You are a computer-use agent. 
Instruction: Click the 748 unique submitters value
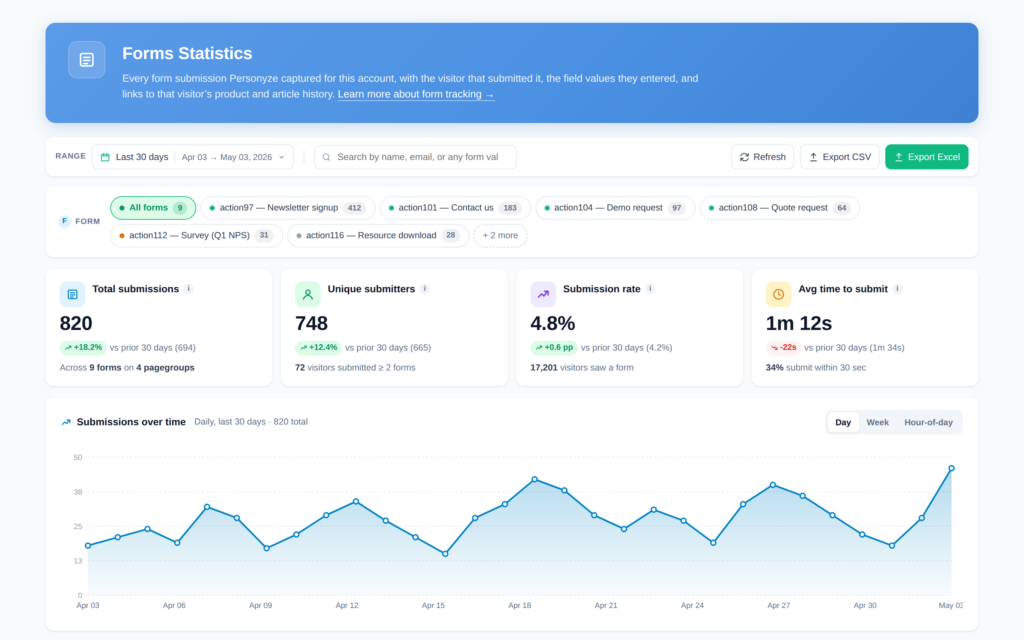(312, 324)
